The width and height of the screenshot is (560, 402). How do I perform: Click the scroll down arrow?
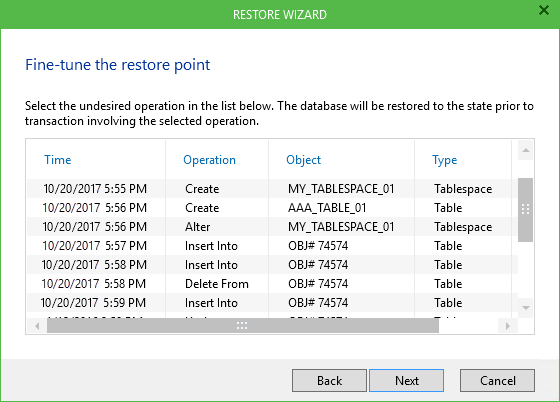525,308
